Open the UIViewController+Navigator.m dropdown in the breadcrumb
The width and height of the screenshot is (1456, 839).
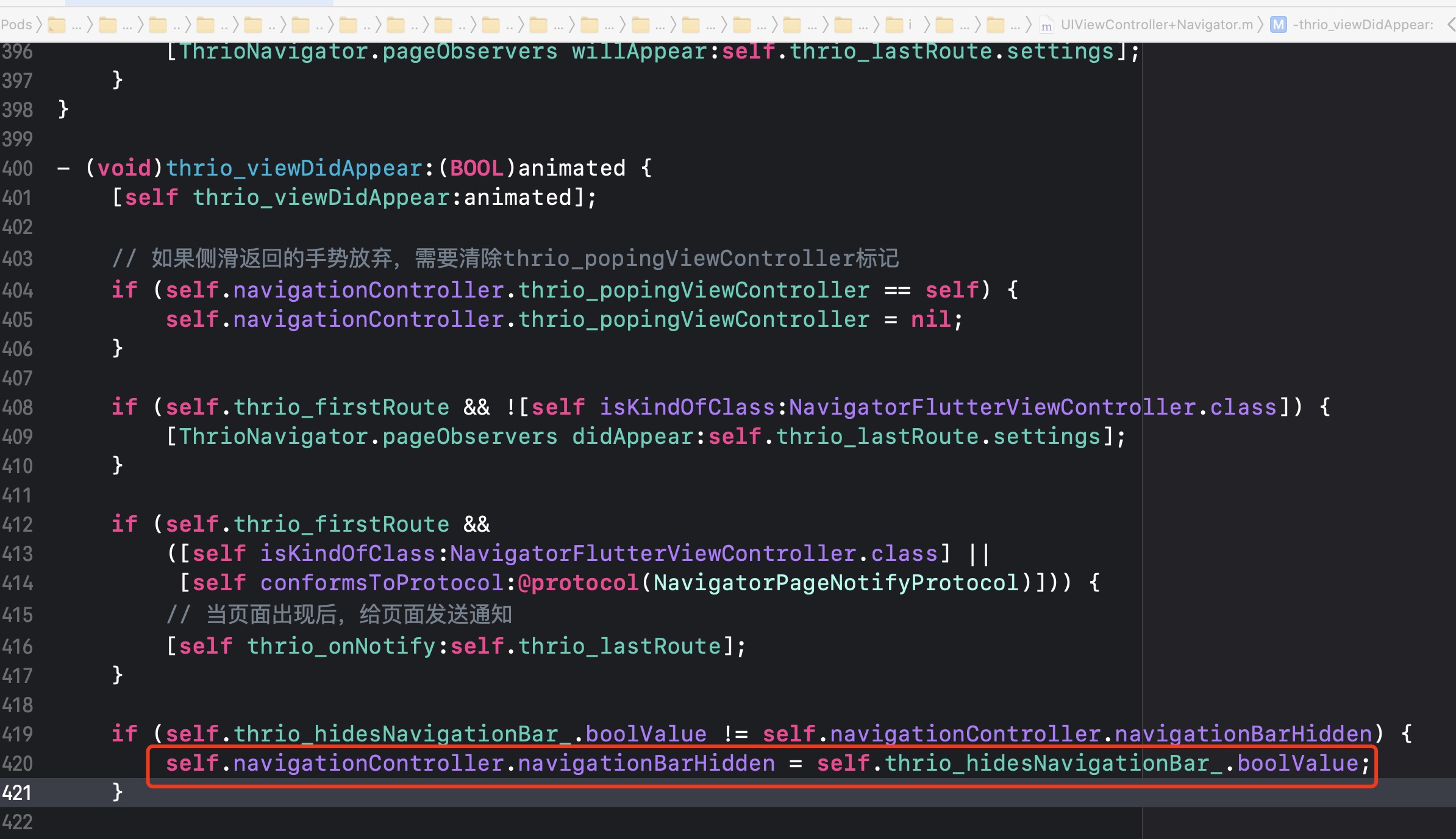pyautogui.click(x=1157, y=24)
